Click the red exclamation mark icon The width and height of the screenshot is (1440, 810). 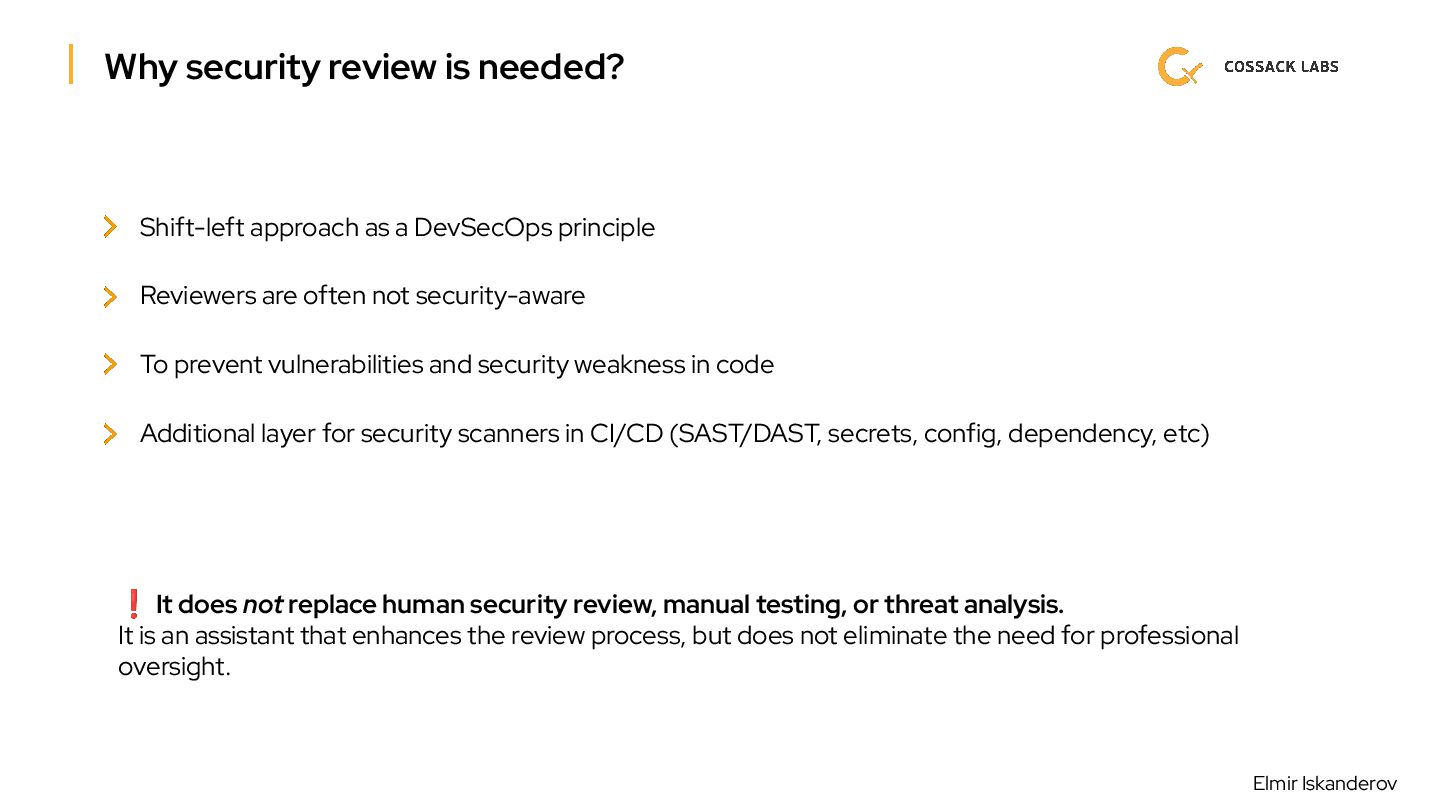[x=133, y=604]
